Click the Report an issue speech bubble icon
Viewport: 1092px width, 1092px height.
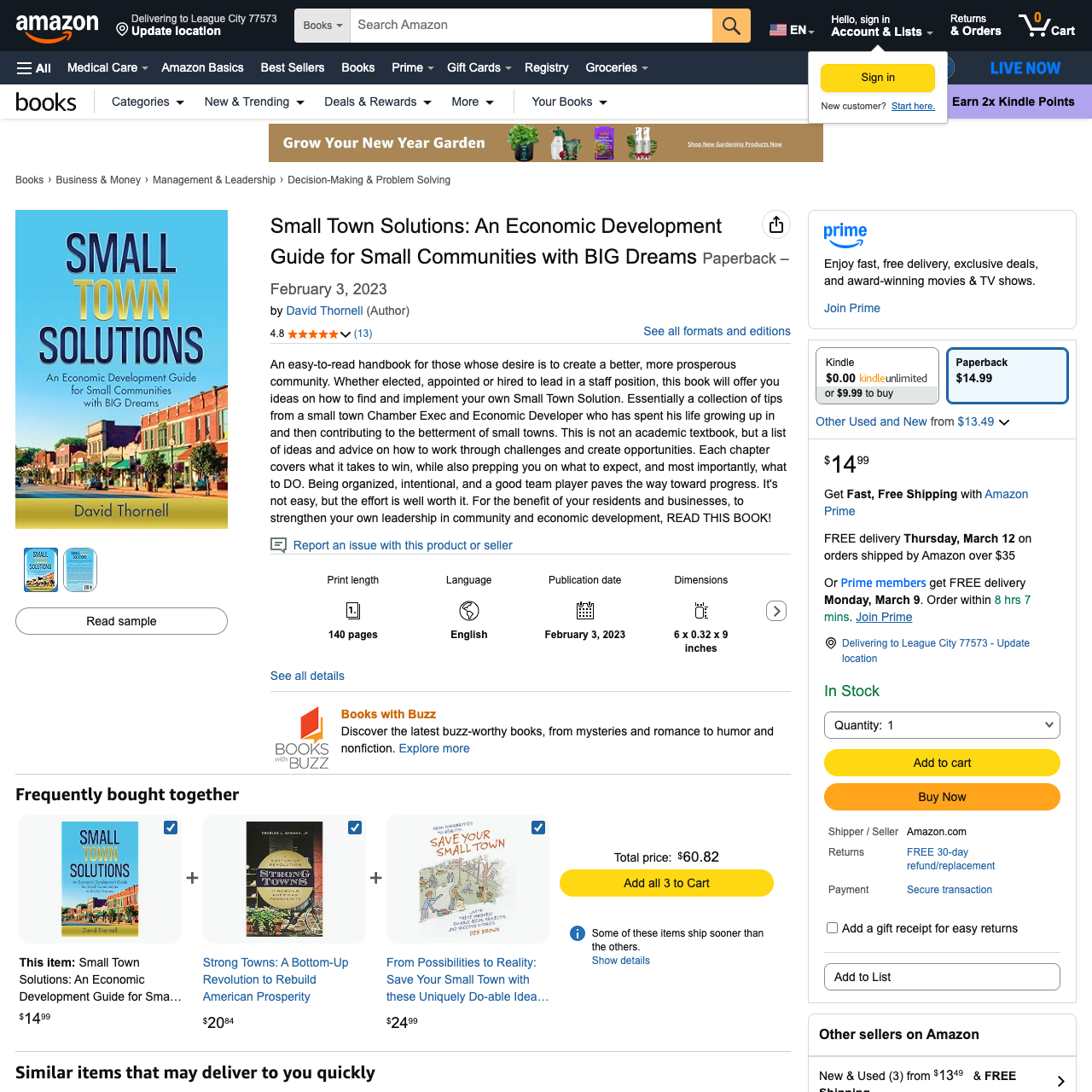click(x=278, y=545)
